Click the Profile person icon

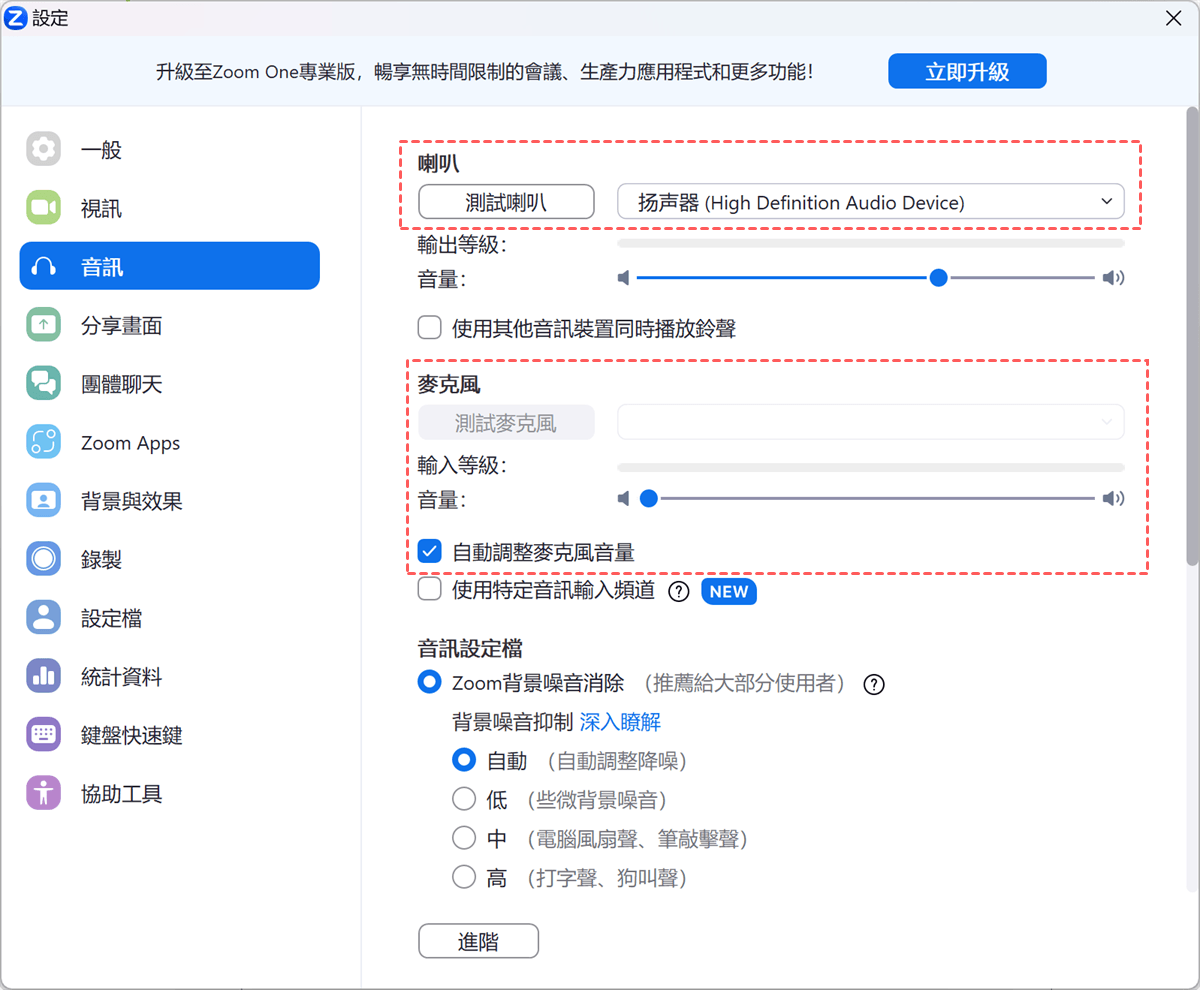click(x=43, y=618)
